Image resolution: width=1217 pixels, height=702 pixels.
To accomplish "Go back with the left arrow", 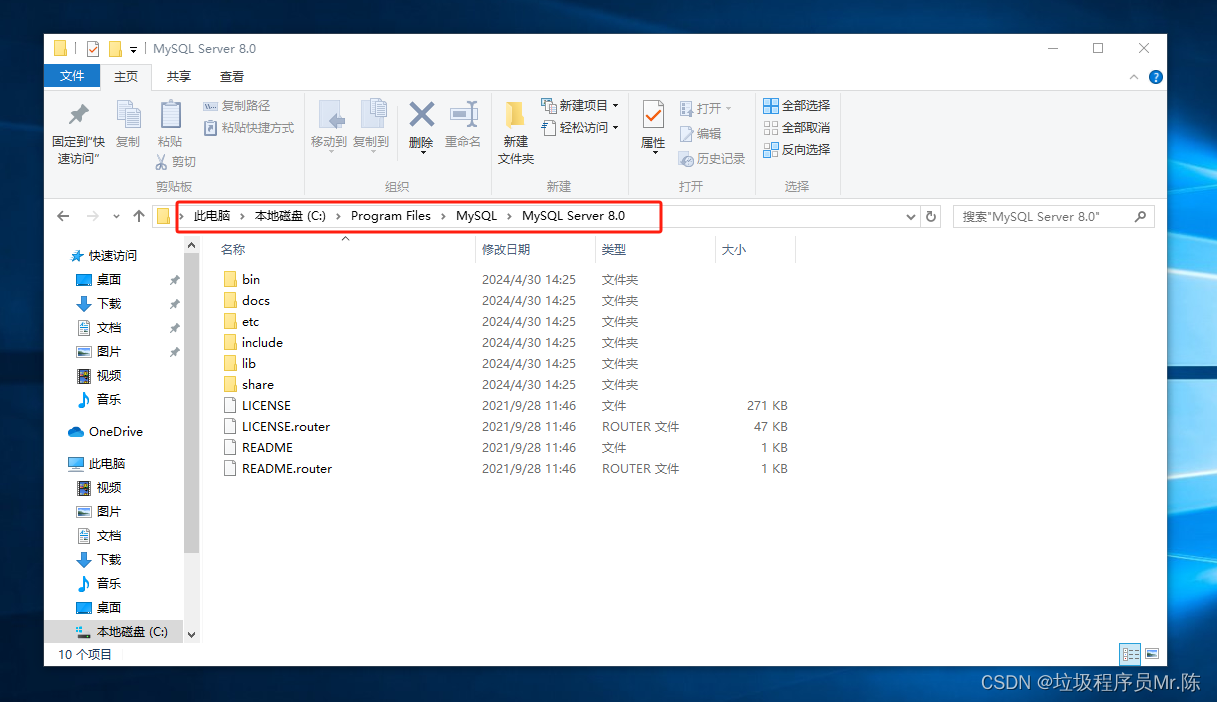I will pyautogui.click(x=63, y=216).
